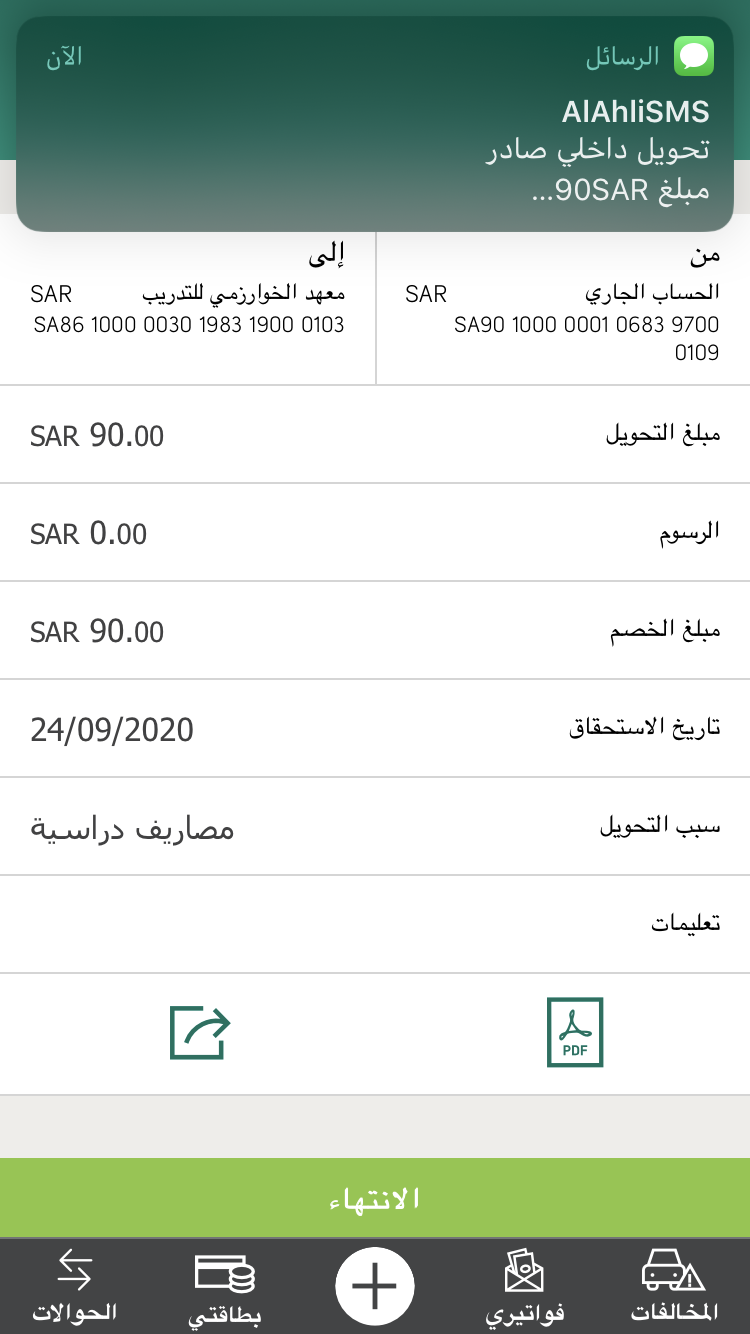Switch to المخالفات tab label
This screenshot has height=1334, width=750.
click(x=674, y=1312)
